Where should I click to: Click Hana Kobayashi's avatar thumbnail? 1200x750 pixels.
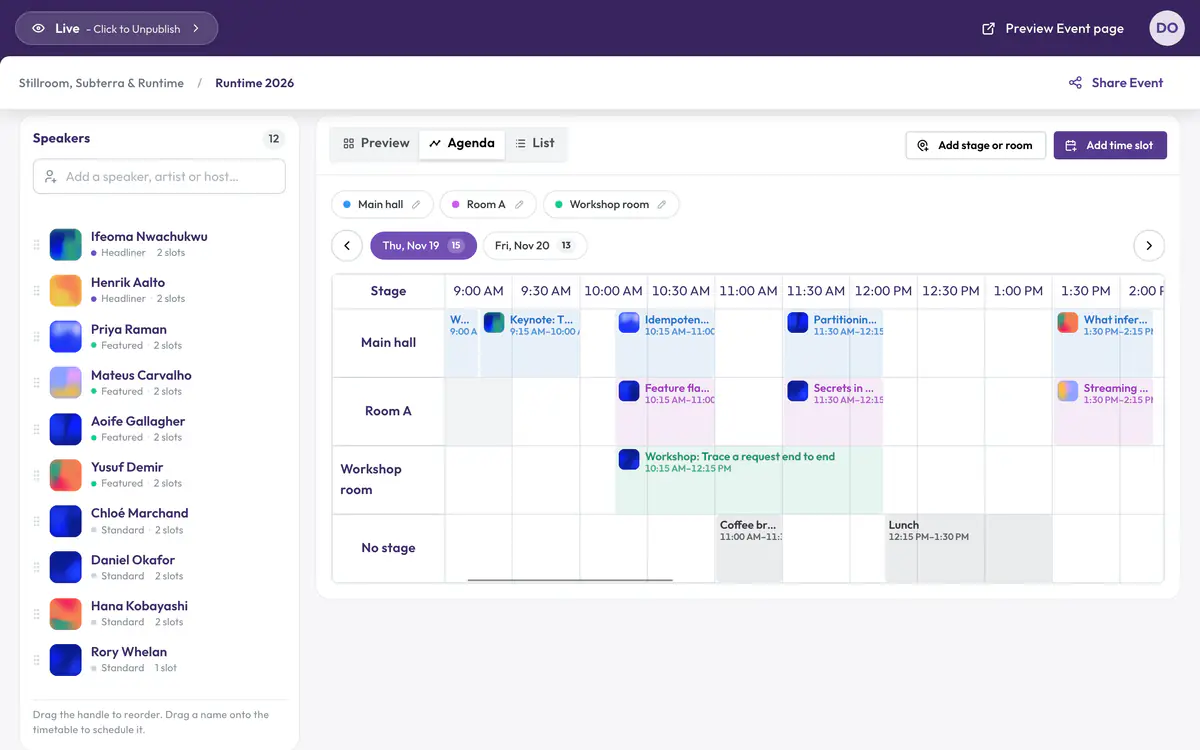point(66,613)
